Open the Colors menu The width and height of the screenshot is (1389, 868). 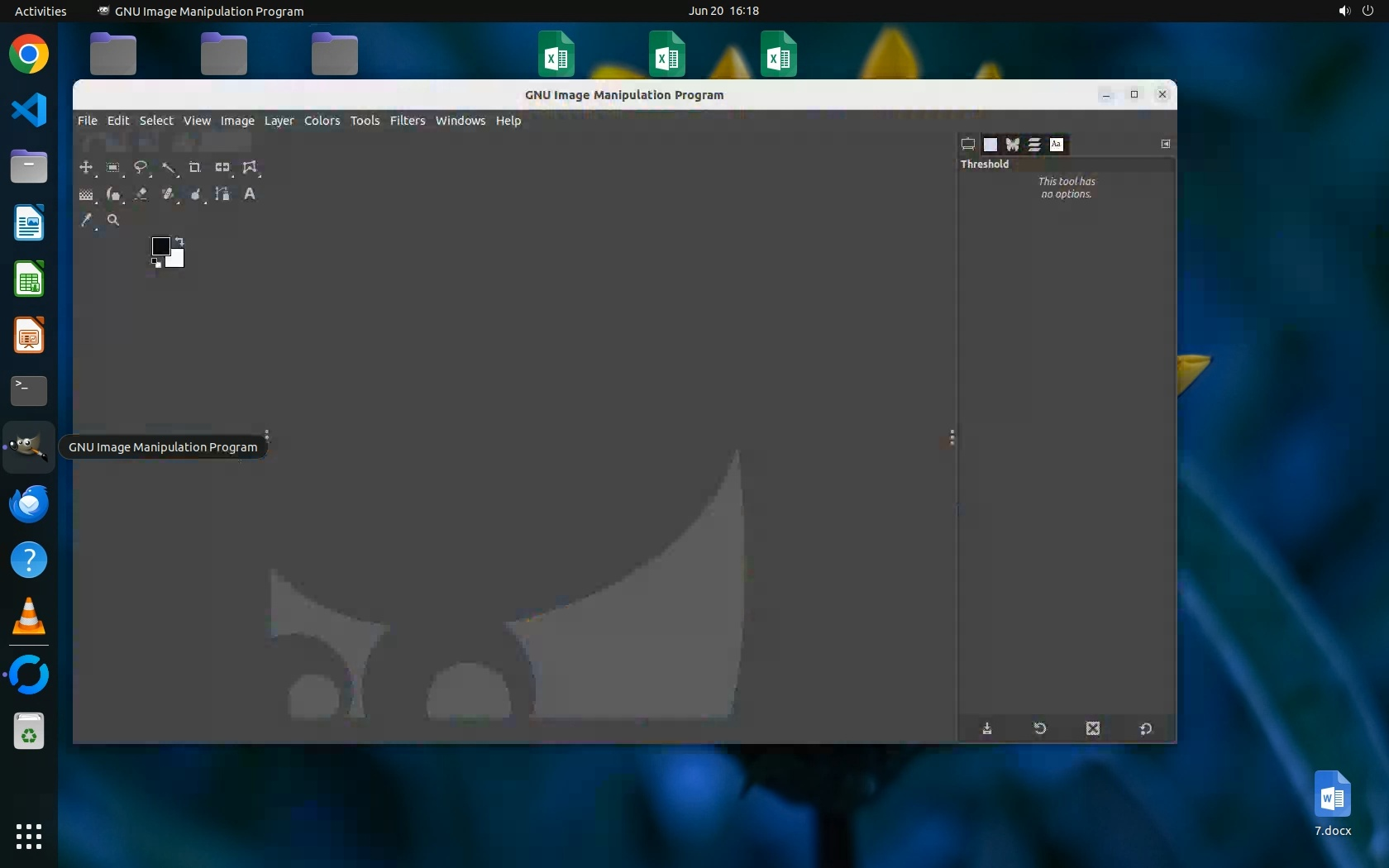322,121
